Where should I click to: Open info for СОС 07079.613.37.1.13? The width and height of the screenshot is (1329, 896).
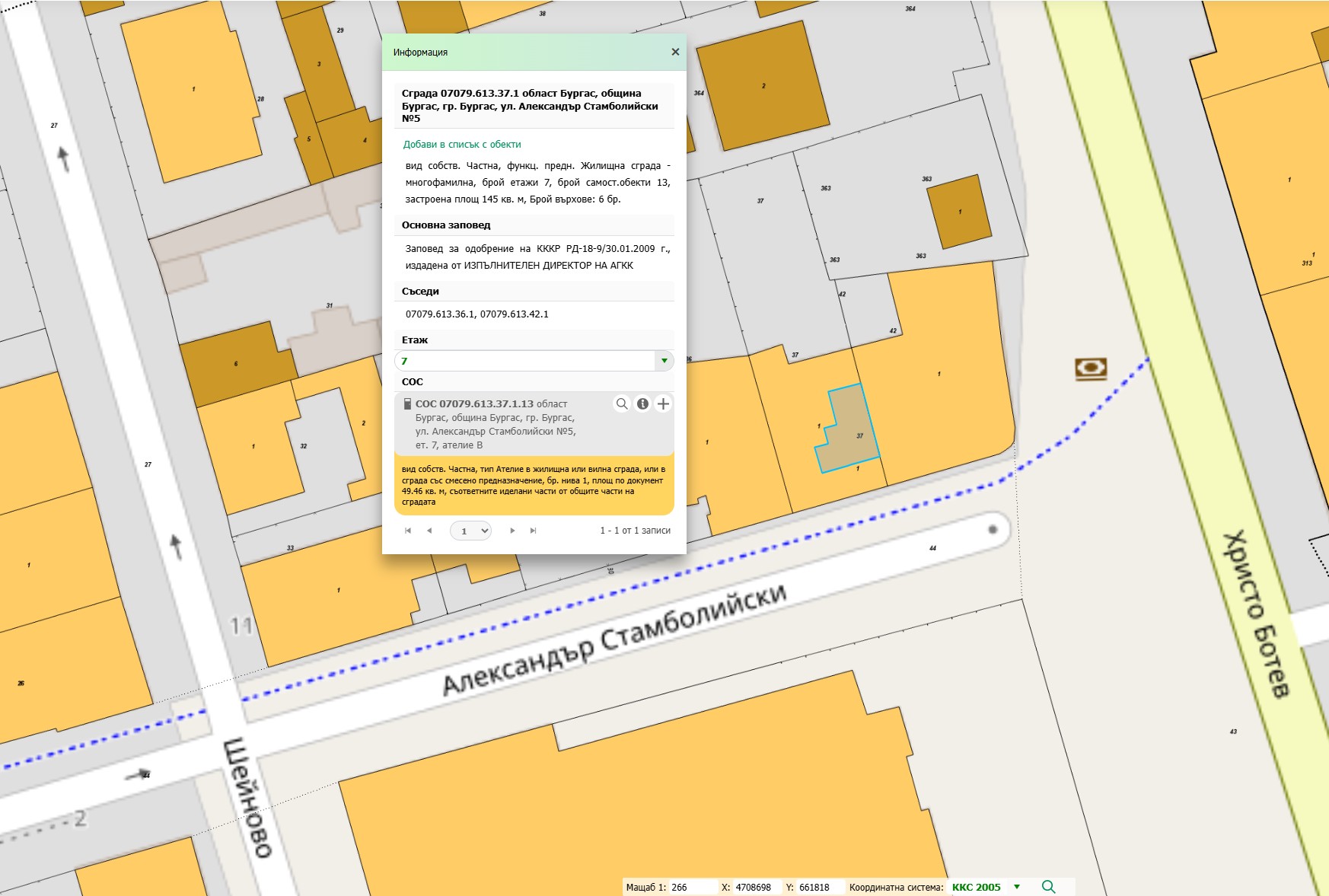point(642,404)
